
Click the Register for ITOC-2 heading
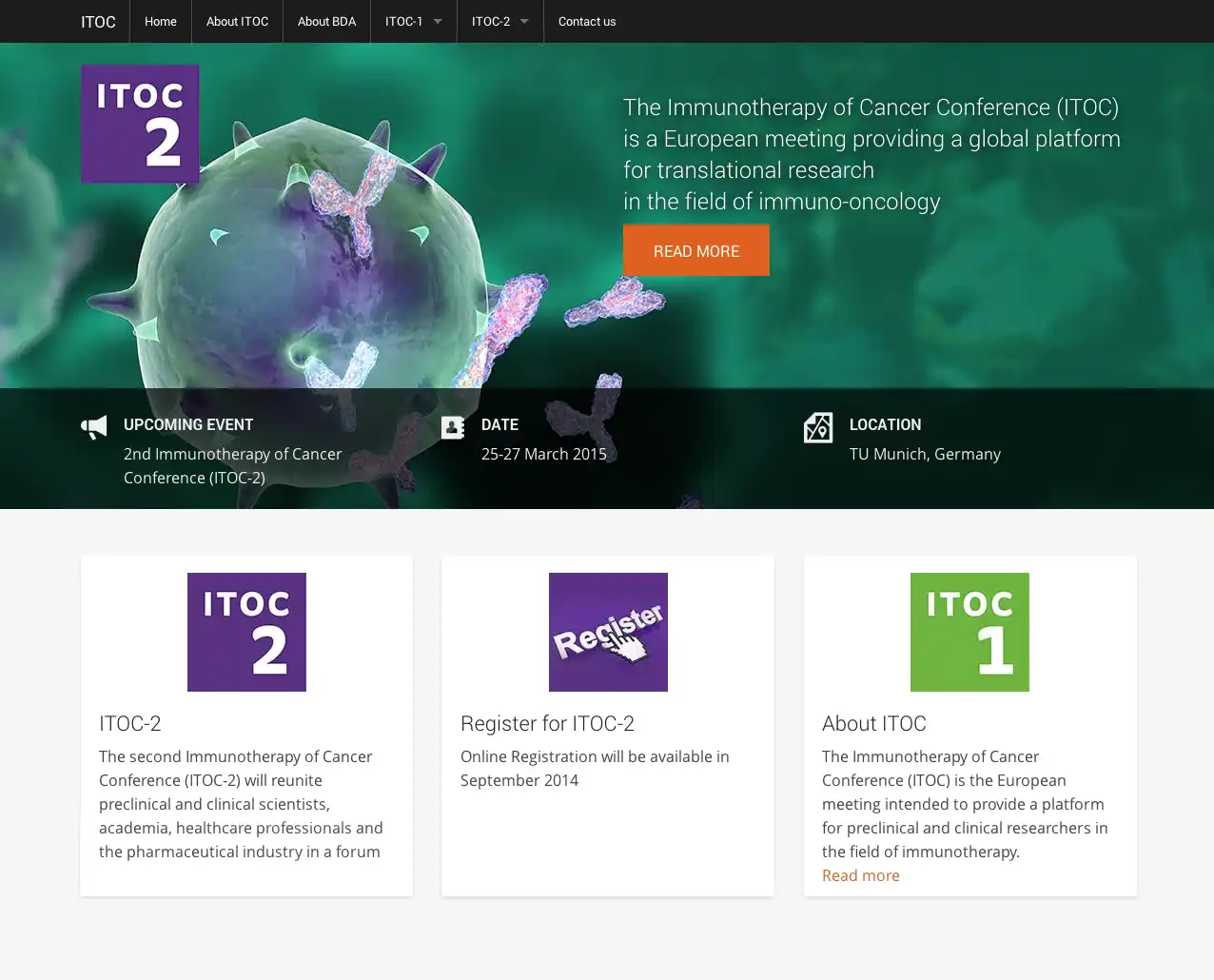click(x=547, y=723)
